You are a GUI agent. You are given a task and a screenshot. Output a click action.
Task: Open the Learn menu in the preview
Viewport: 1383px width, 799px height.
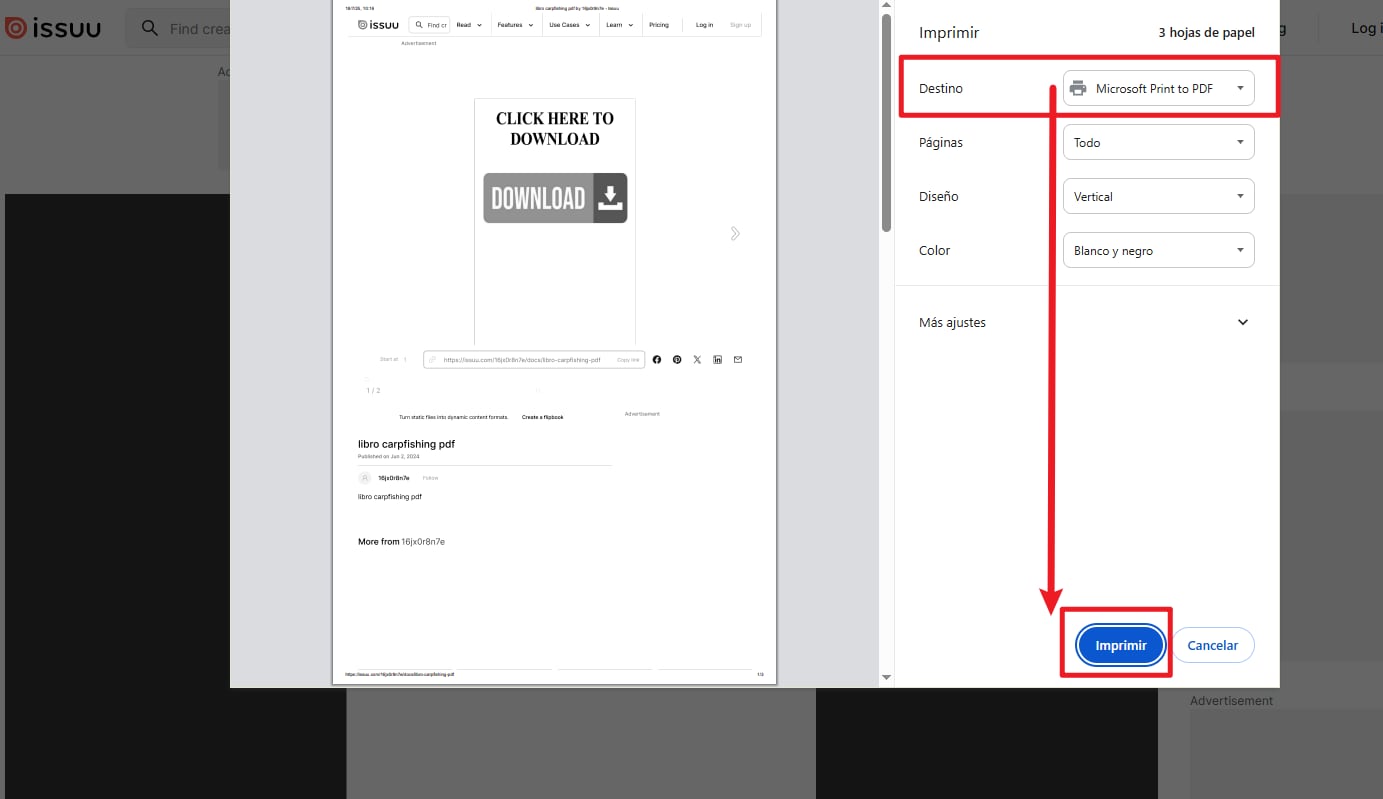619,24
